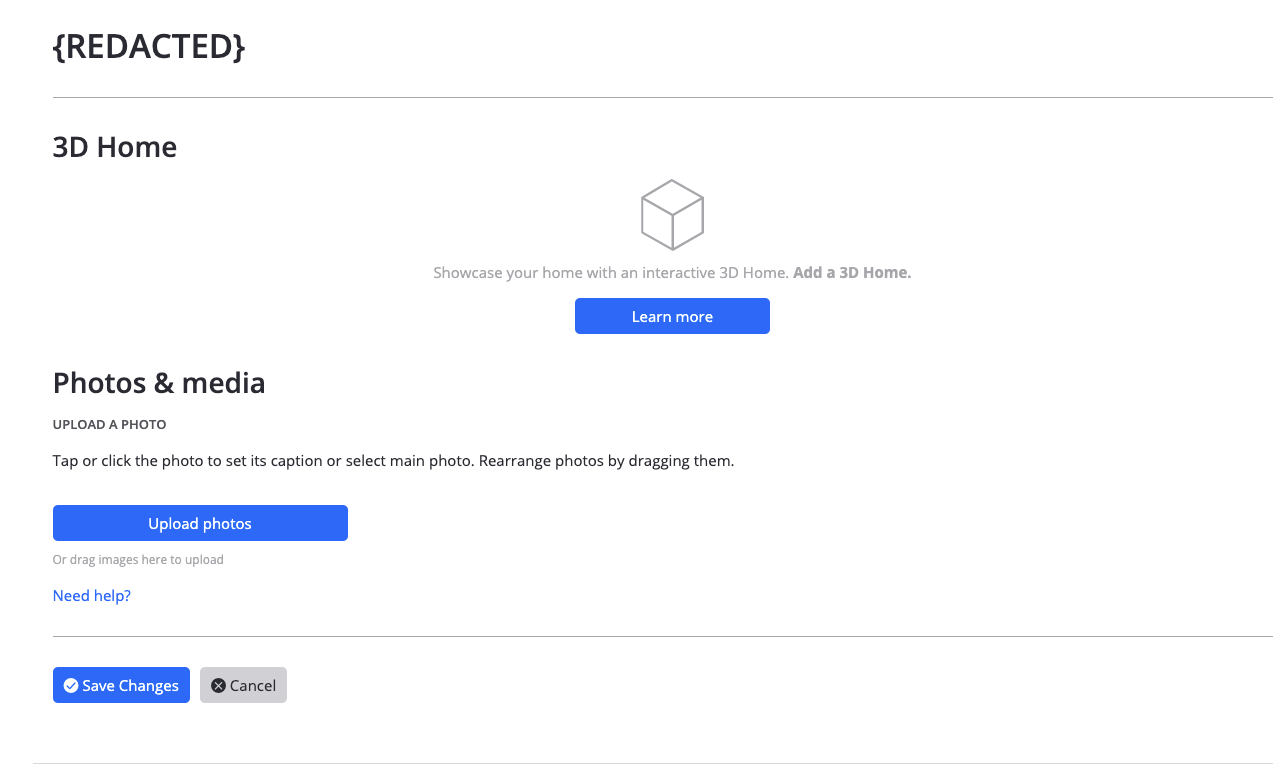The height and width of the screenshot is (764, 1273).
Task: Click the bottom page divider line
Action: [x=652, y=763]
